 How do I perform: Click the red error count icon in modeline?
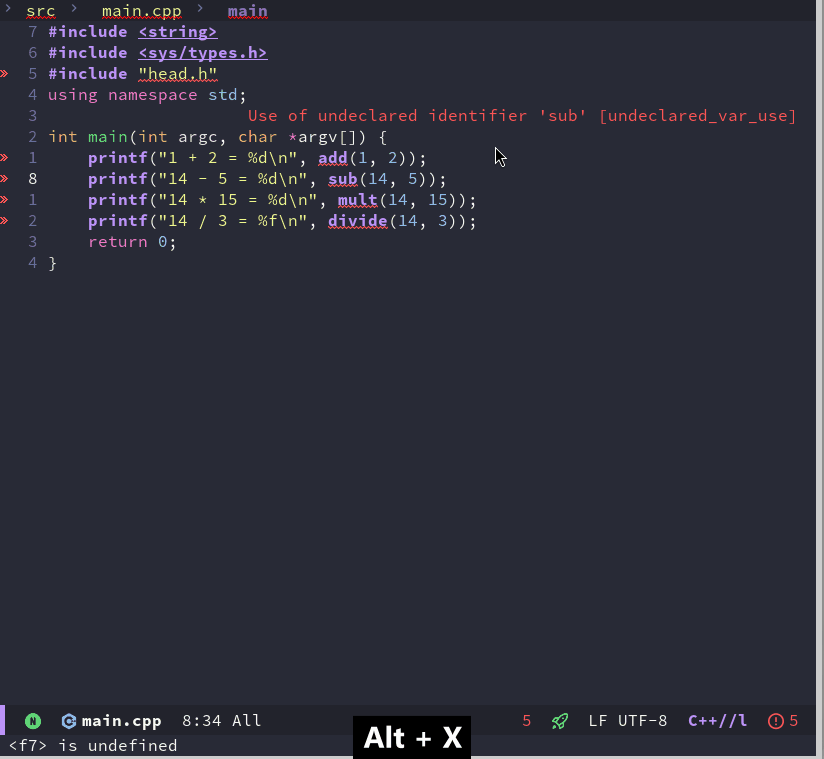click(776, 721)
